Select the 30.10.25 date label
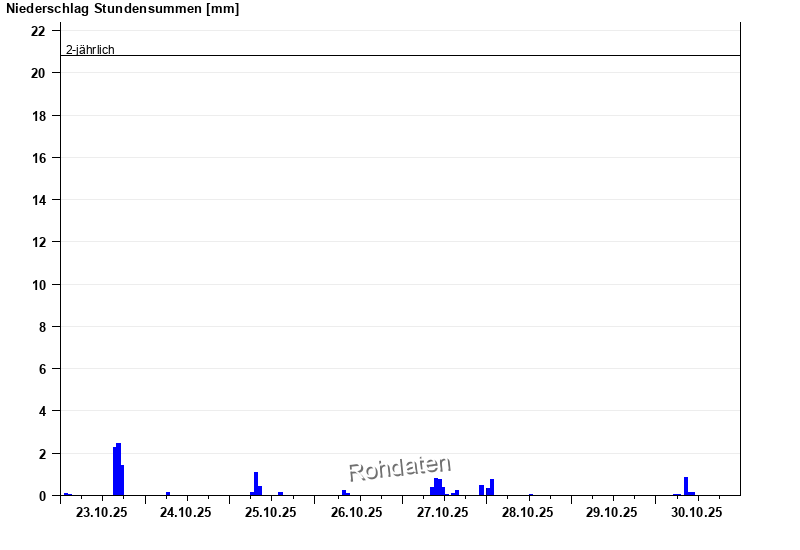800x550 pixels. 697,513
